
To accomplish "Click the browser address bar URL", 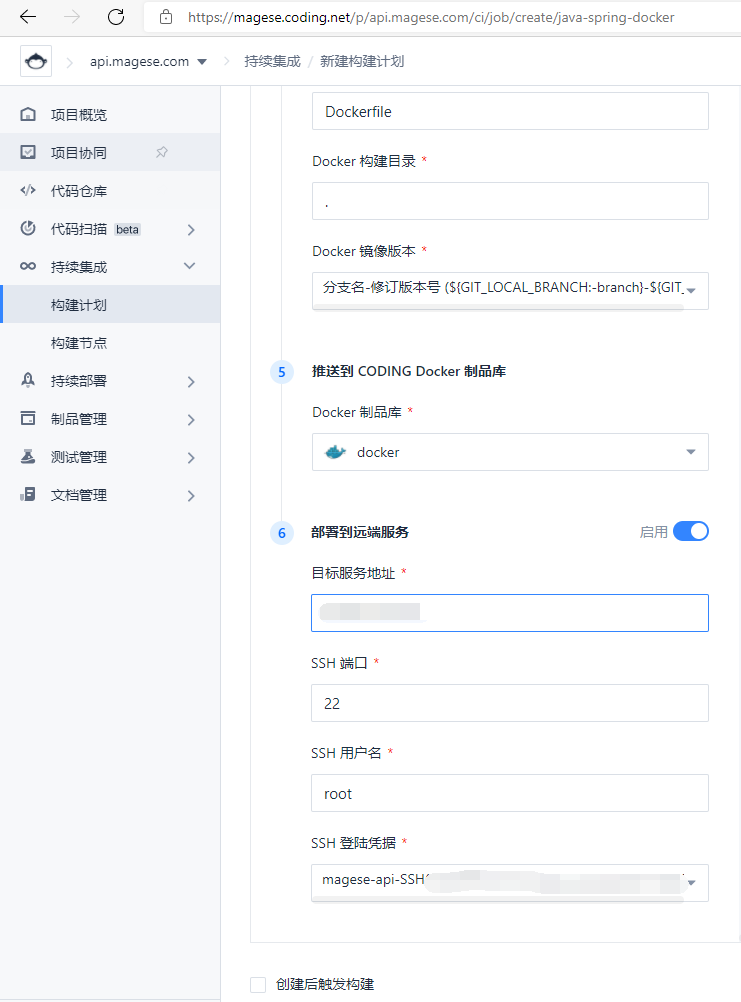I will (431, 17).
